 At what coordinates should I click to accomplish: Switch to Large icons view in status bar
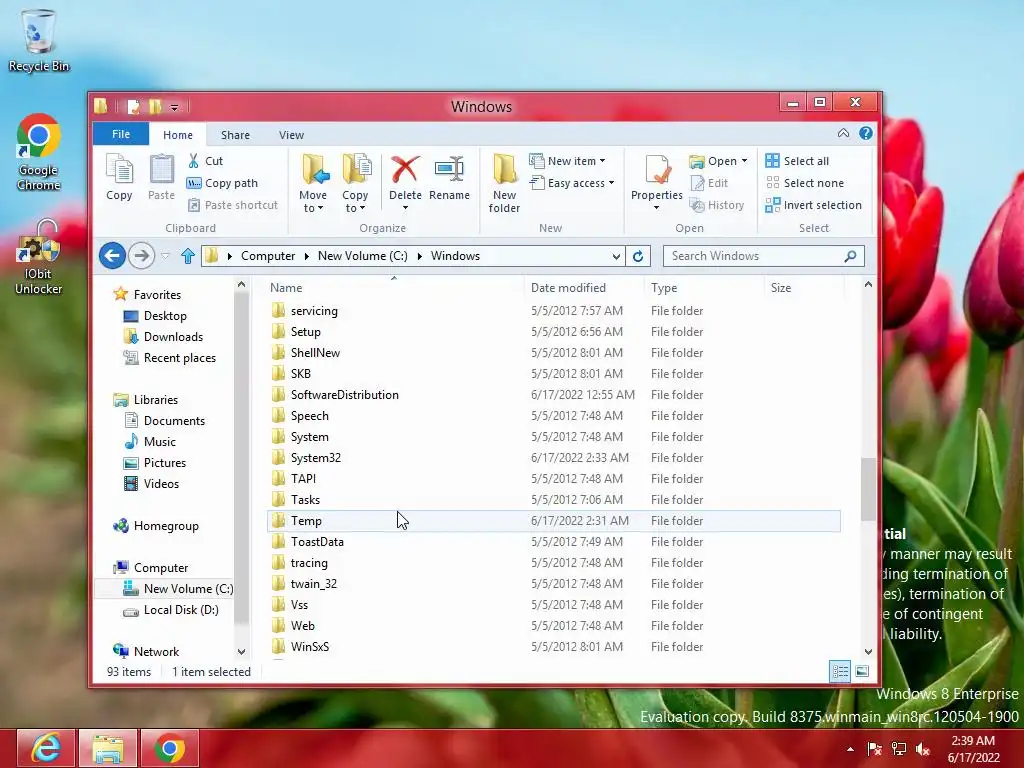point(862,671)
